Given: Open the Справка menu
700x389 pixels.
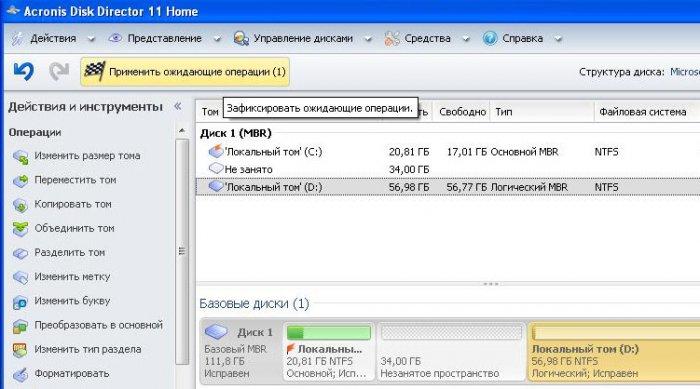Looking at the screenshot, I should tap(522, 38).
